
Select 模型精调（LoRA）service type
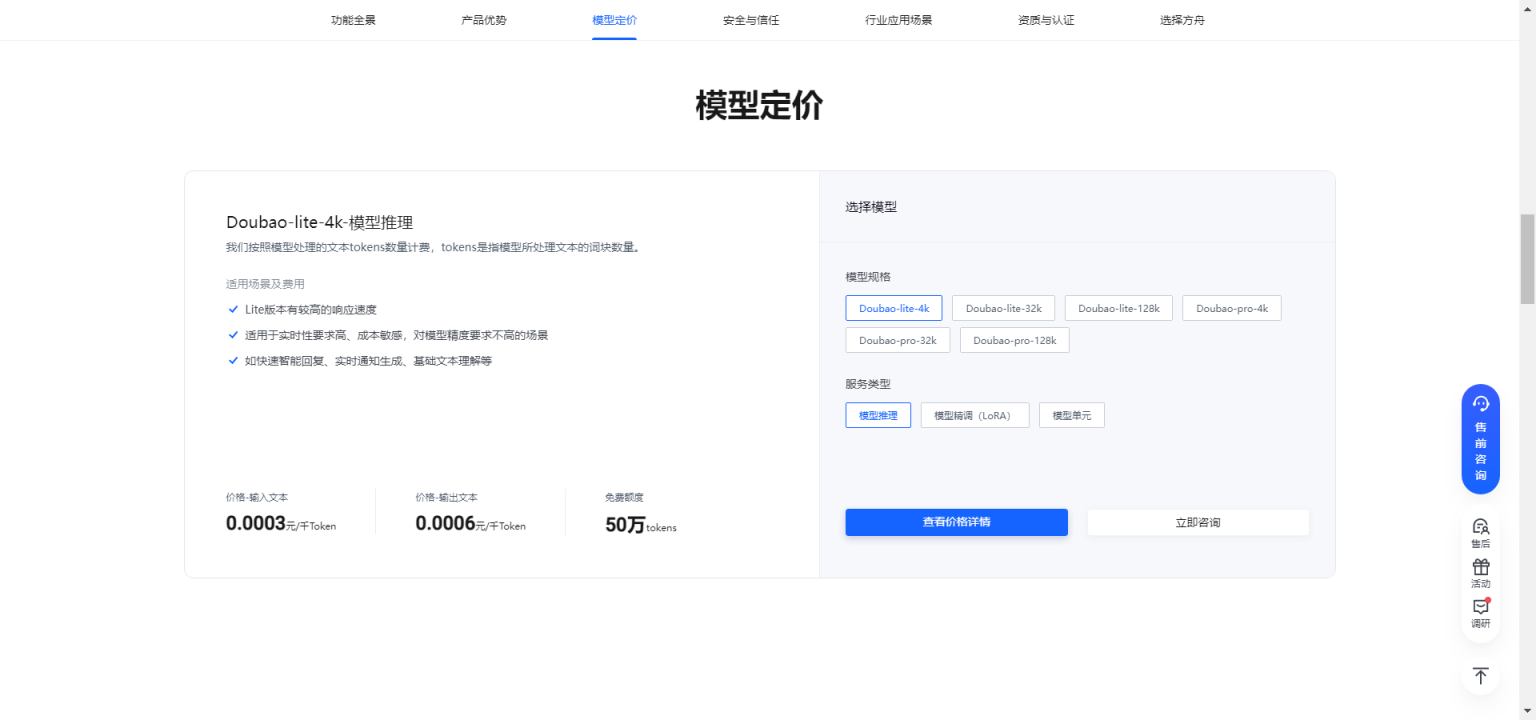click(x=974, y=415)
